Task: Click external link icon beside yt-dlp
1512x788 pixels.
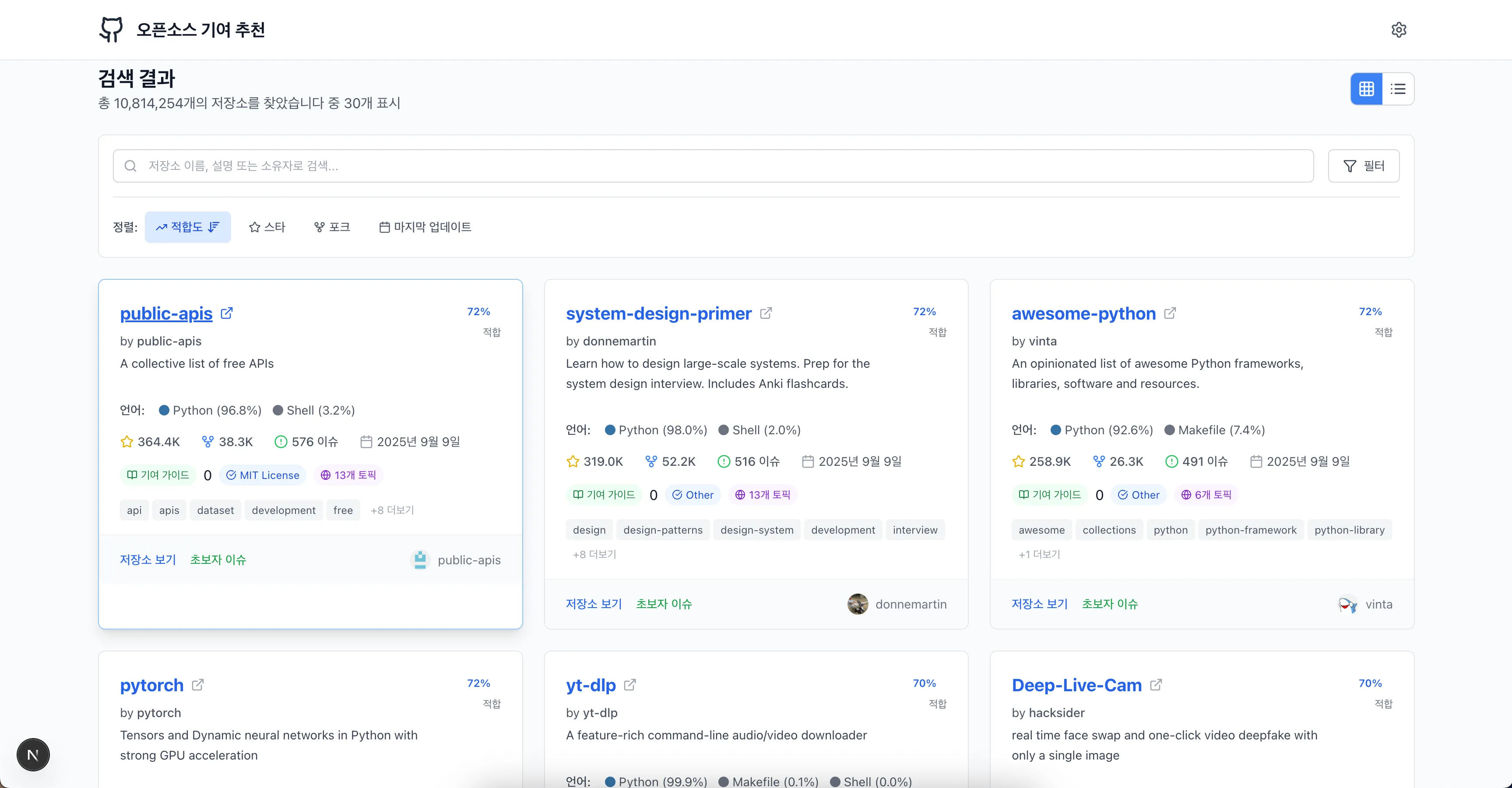Action: (630, 685)
